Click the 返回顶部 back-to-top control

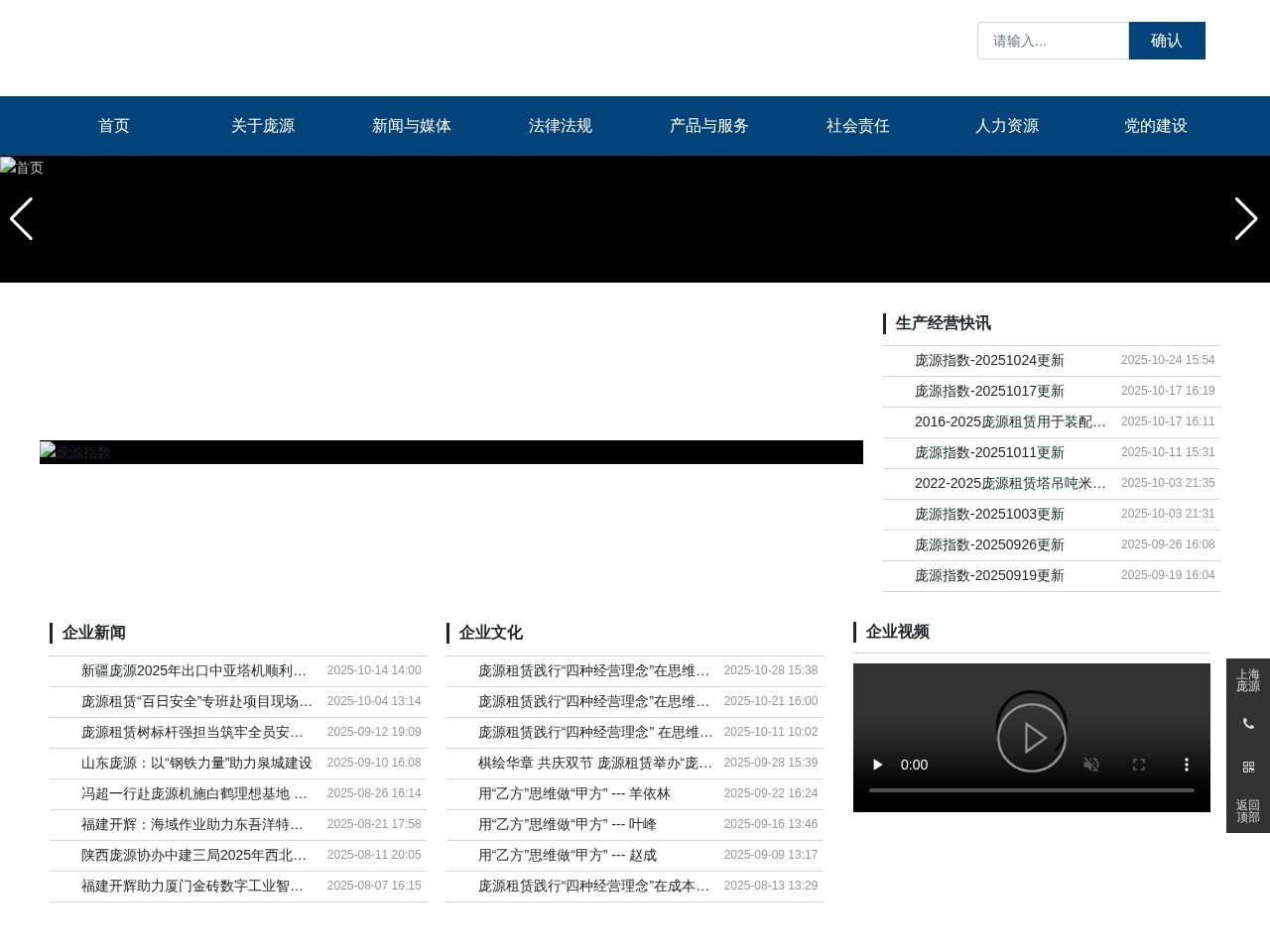click(1248, 811)
